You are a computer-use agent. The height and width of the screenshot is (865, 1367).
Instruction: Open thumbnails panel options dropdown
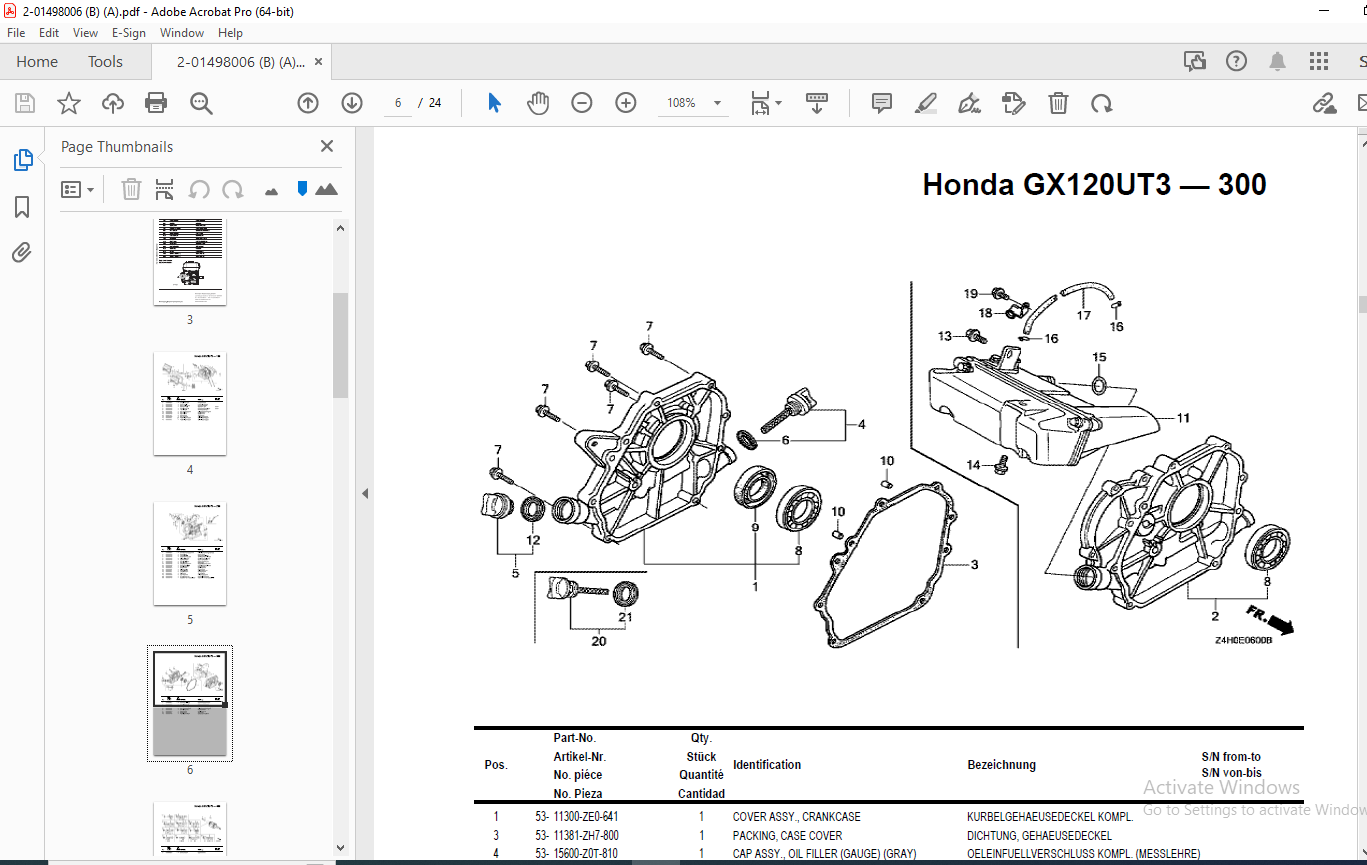pos(77,189)
